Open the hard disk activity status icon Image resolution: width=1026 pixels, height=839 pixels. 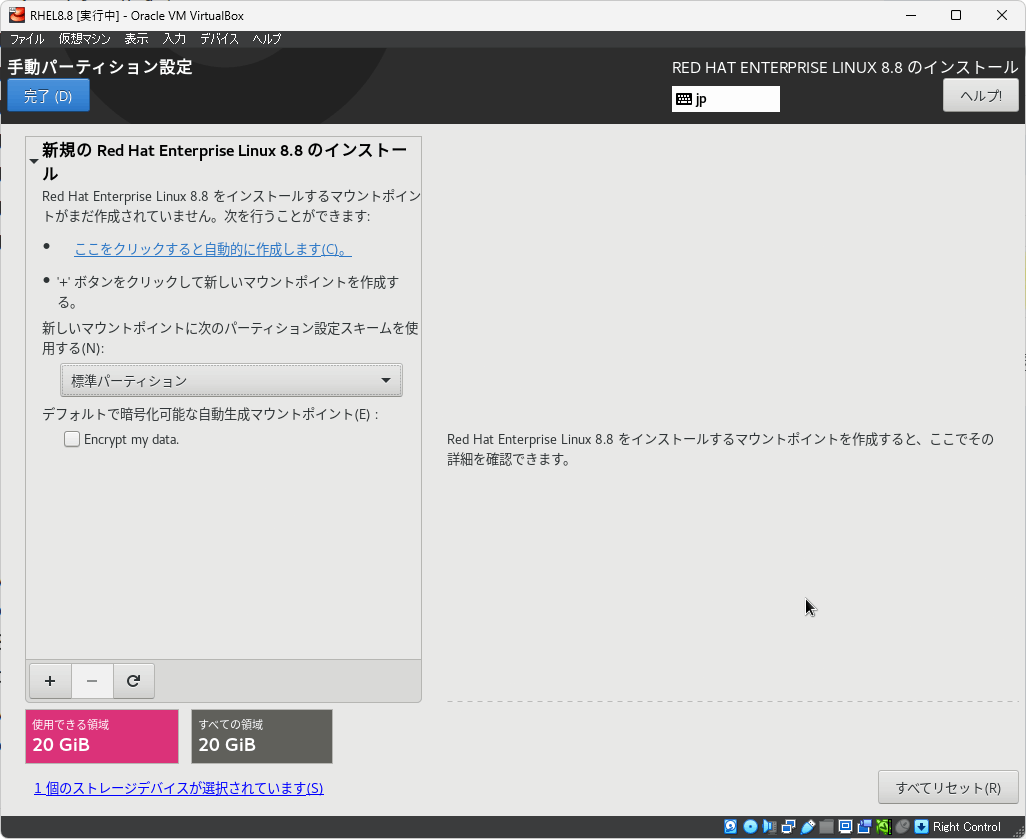coord(730,827)
